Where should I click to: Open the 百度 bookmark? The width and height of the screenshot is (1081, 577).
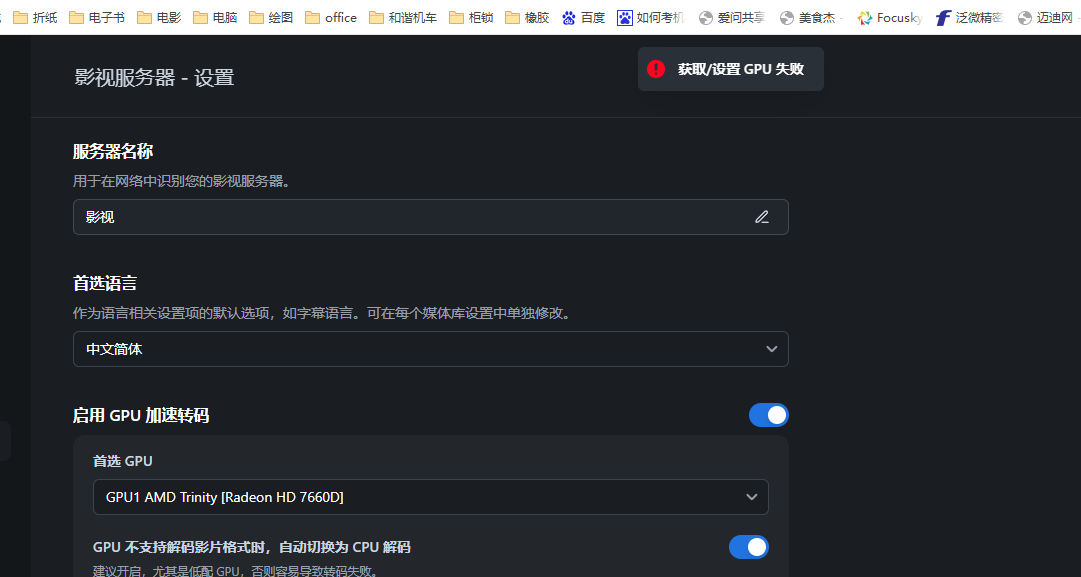click(x=583, y=17)
